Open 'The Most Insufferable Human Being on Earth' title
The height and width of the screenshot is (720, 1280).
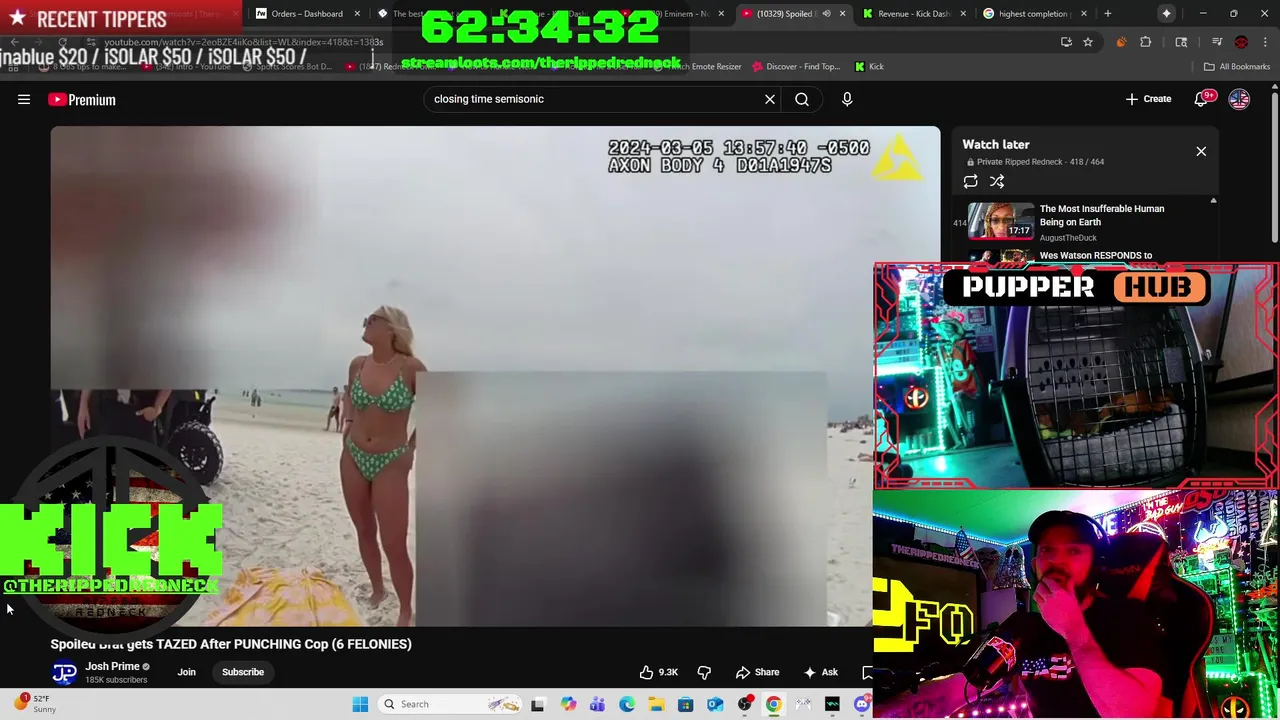[1102, 215]
